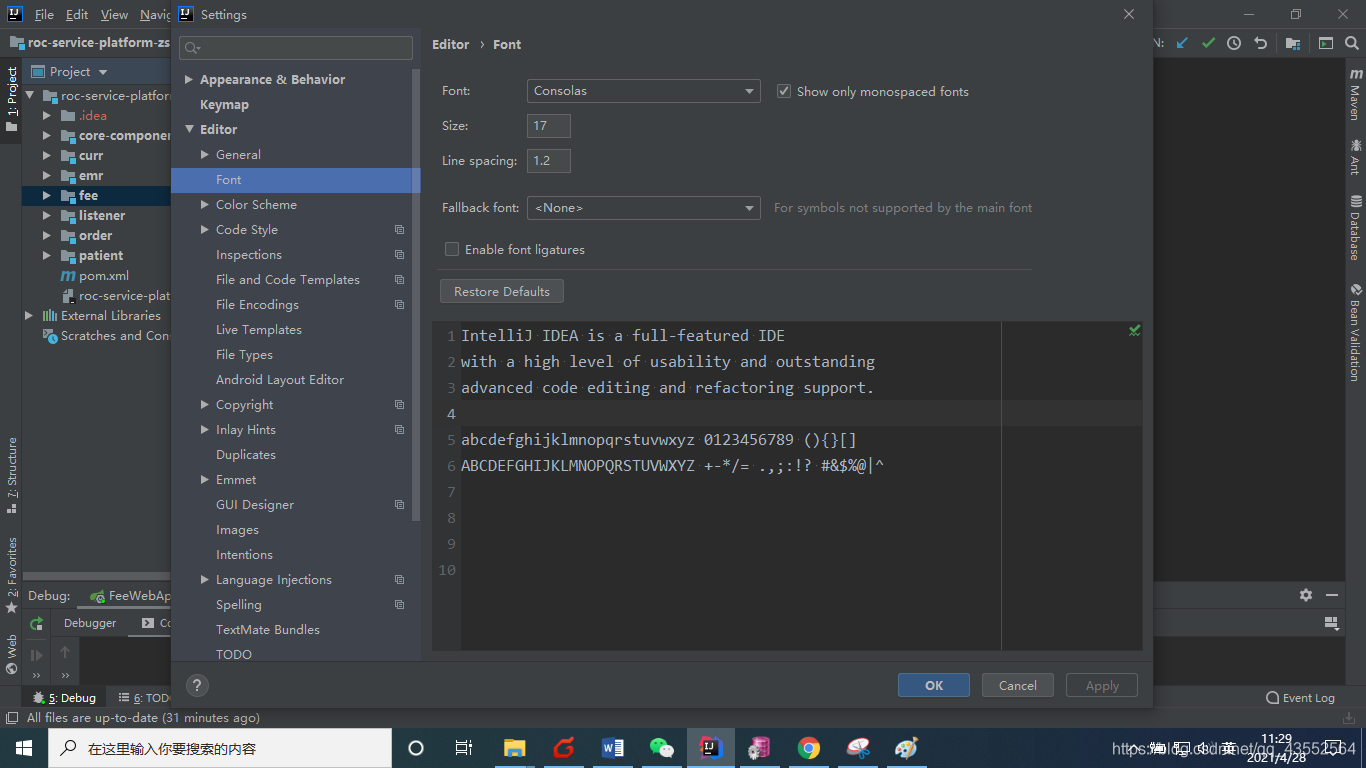Click the Windows Start button
Viewport: 1366px width, 768px height.
24,748
